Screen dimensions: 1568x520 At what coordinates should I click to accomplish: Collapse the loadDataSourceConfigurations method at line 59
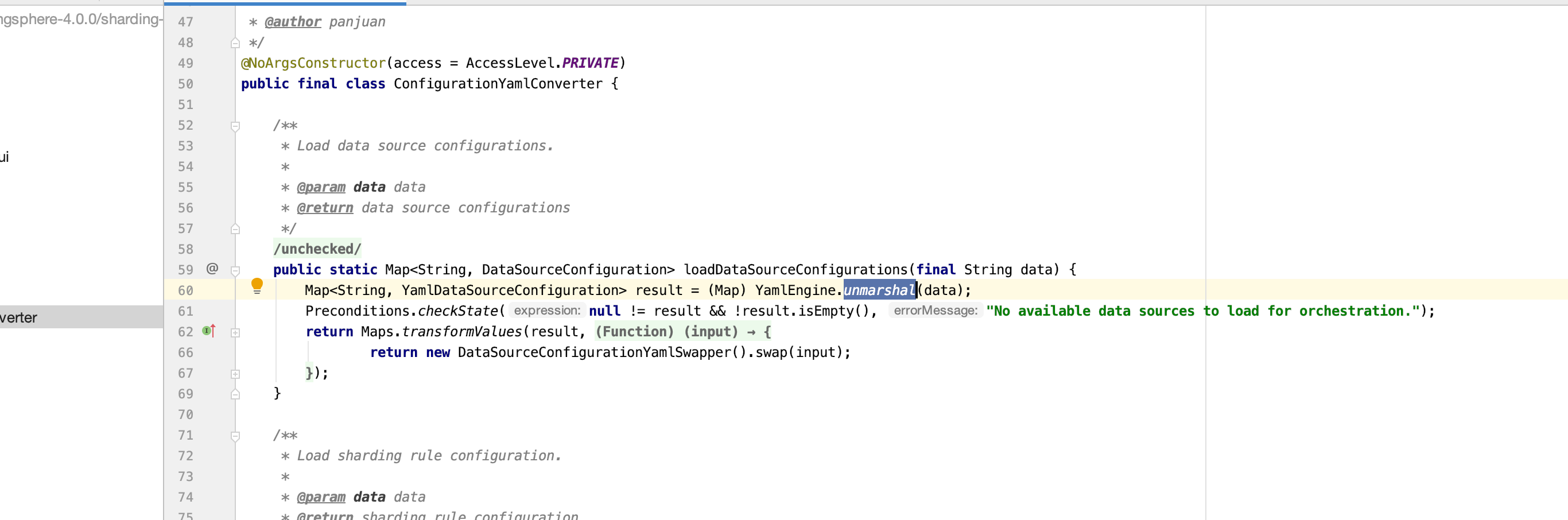tap(235, 270)
